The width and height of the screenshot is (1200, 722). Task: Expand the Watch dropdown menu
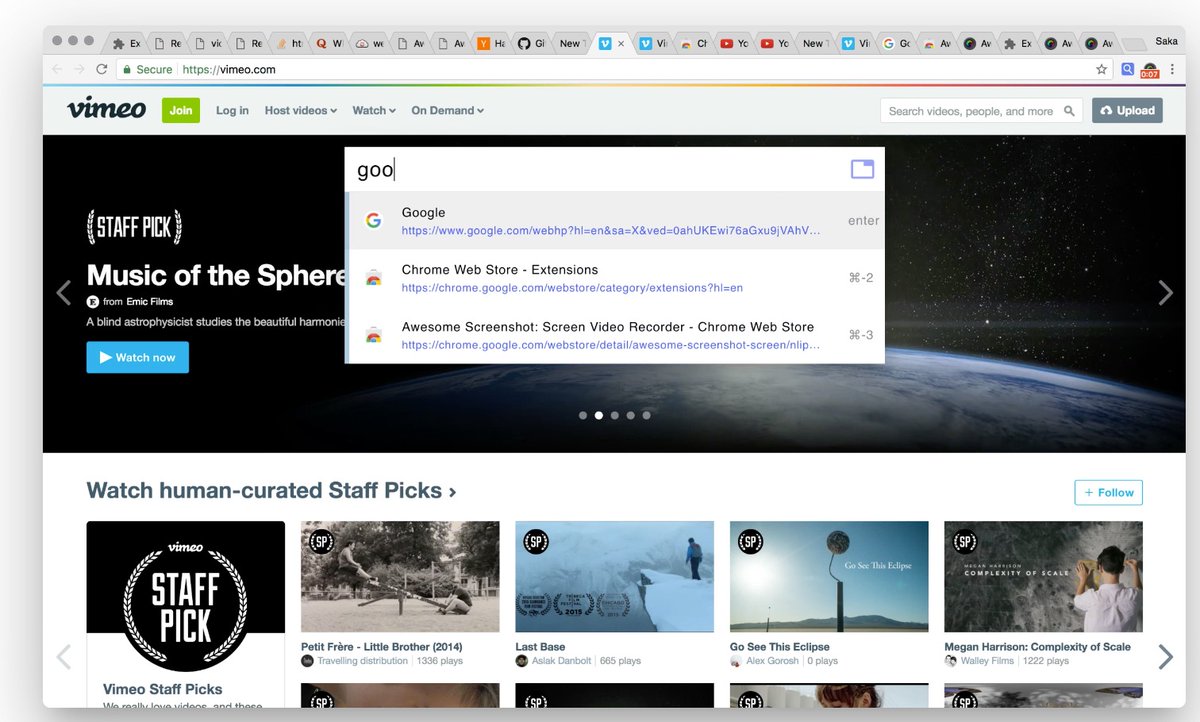click(x=374, y=110)
